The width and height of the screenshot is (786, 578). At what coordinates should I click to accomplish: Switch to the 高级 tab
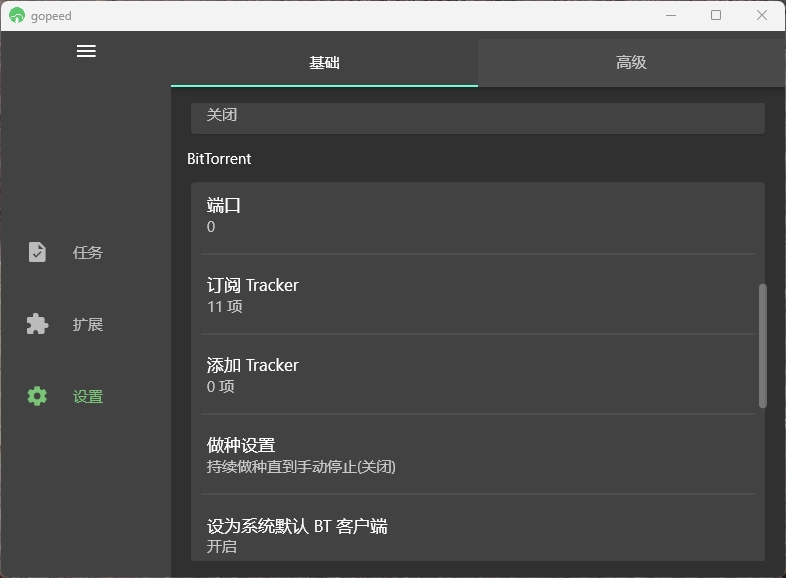coord(631,62)
